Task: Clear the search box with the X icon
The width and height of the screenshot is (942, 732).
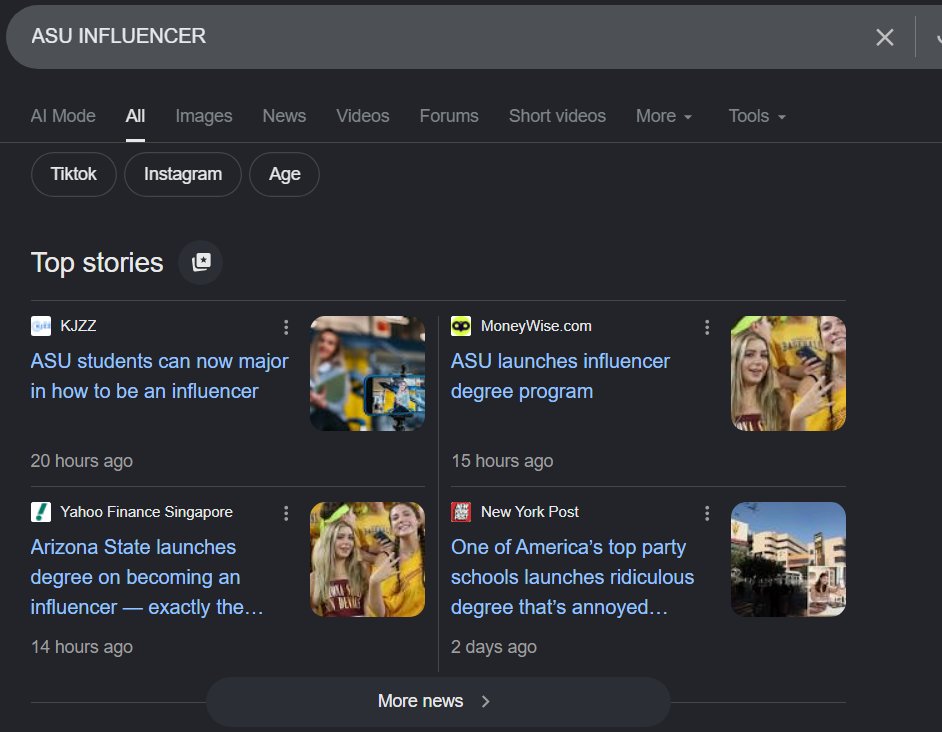Action: 884,37
